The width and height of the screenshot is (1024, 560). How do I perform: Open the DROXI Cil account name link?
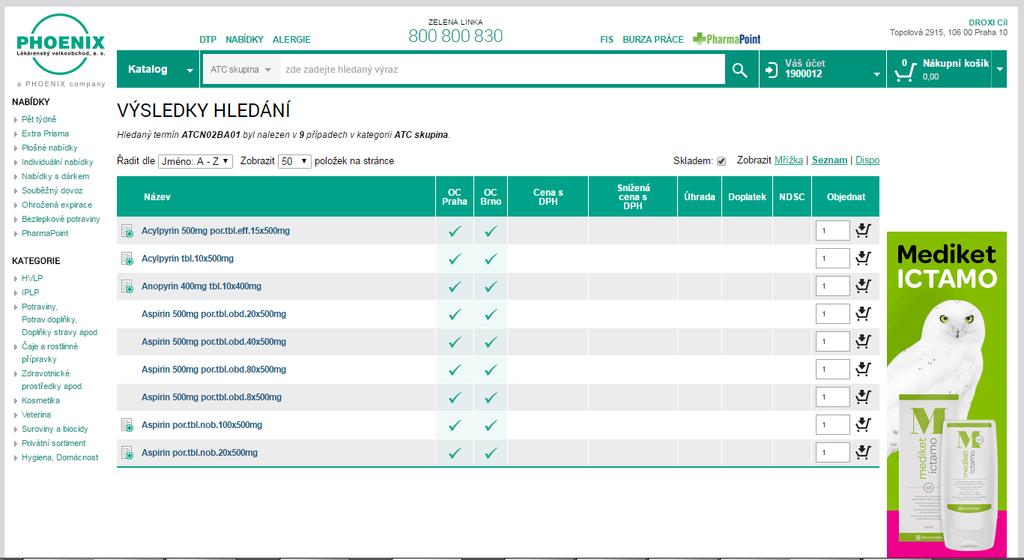point(987,22)
